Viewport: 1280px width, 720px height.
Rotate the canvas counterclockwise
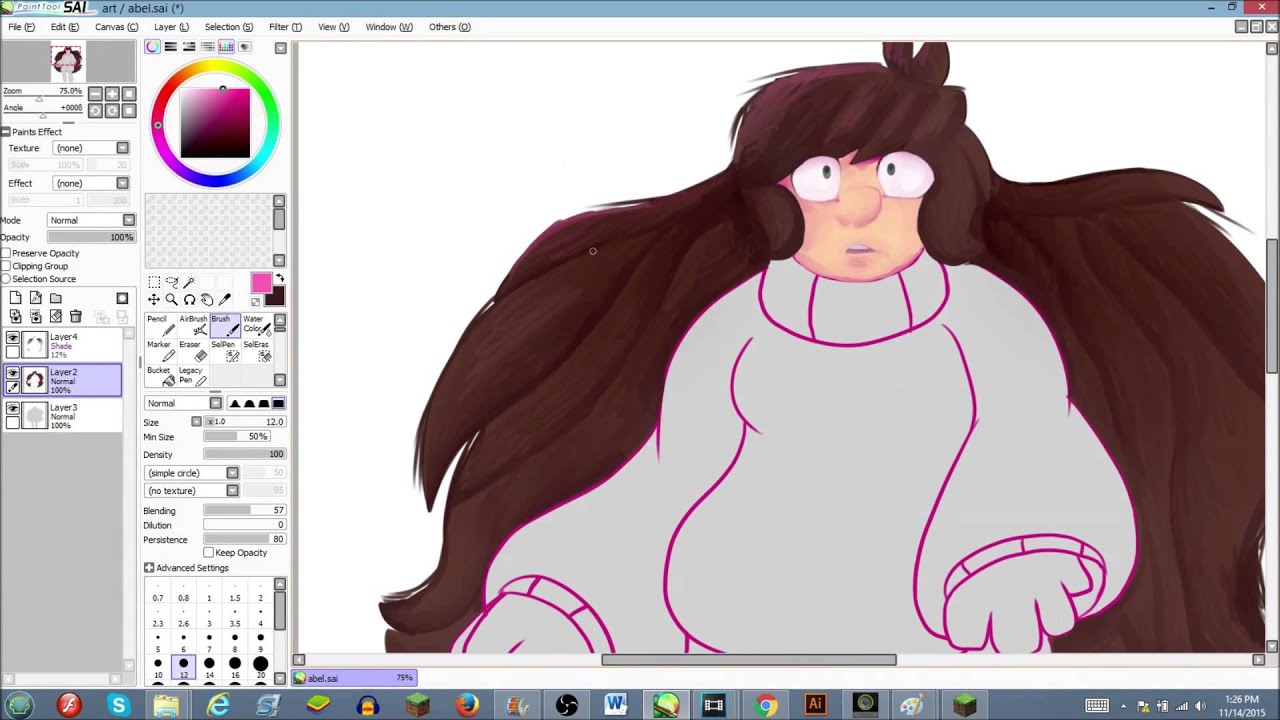(95, 110)
